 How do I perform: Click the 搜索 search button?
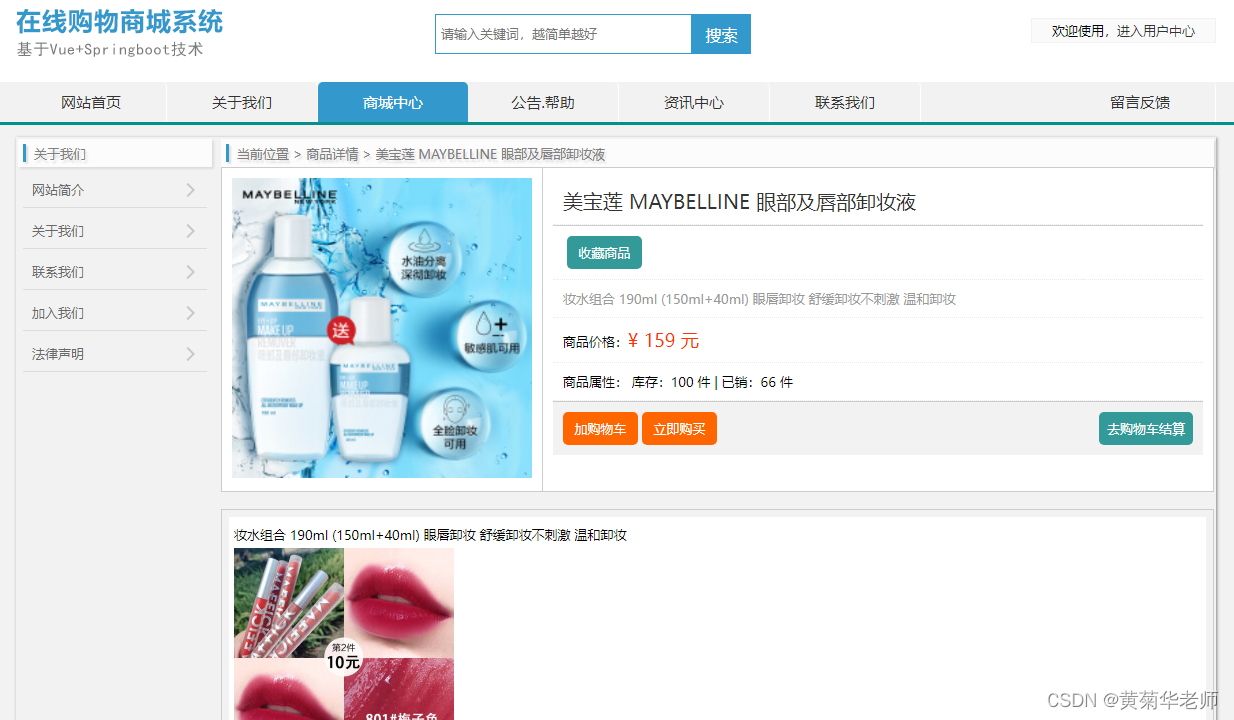(x=721, y=34)
